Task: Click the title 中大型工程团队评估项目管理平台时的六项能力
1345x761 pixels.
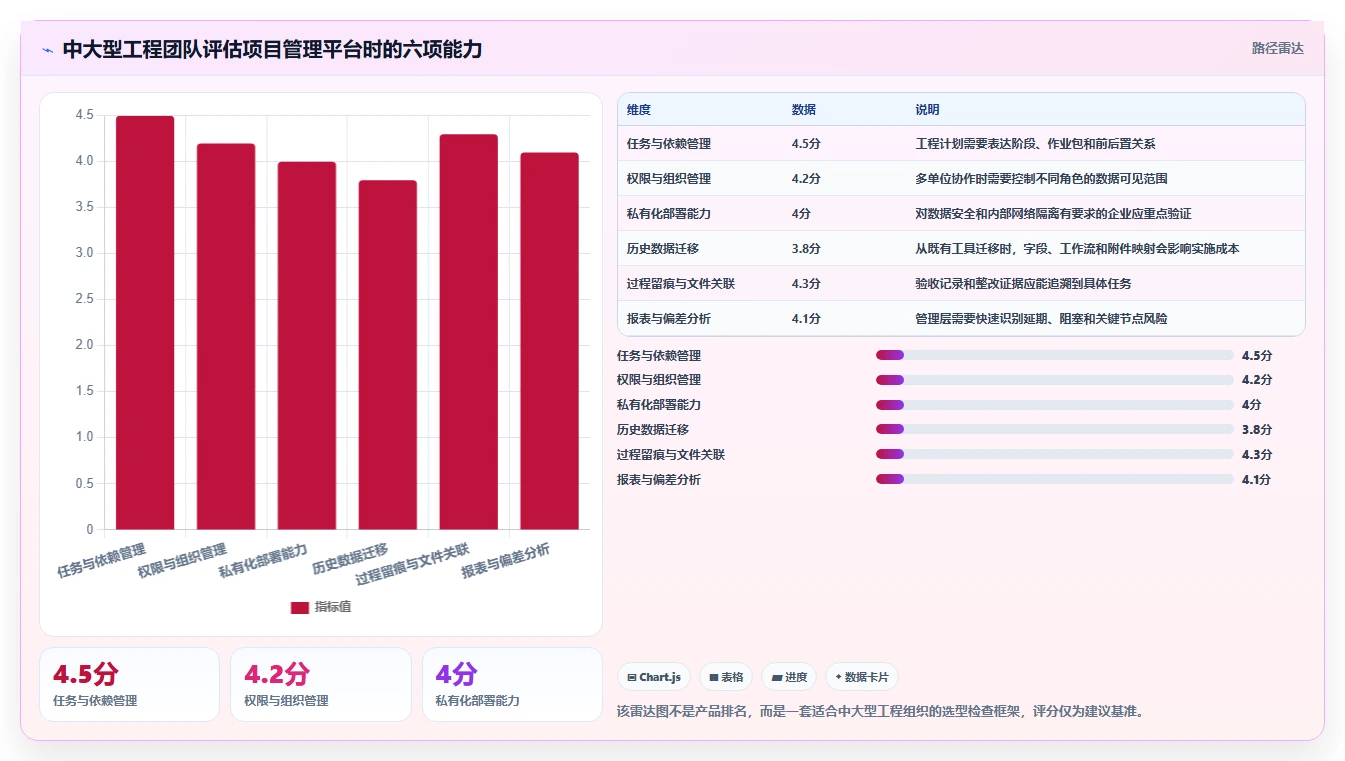Action: [x=272, y=49]
